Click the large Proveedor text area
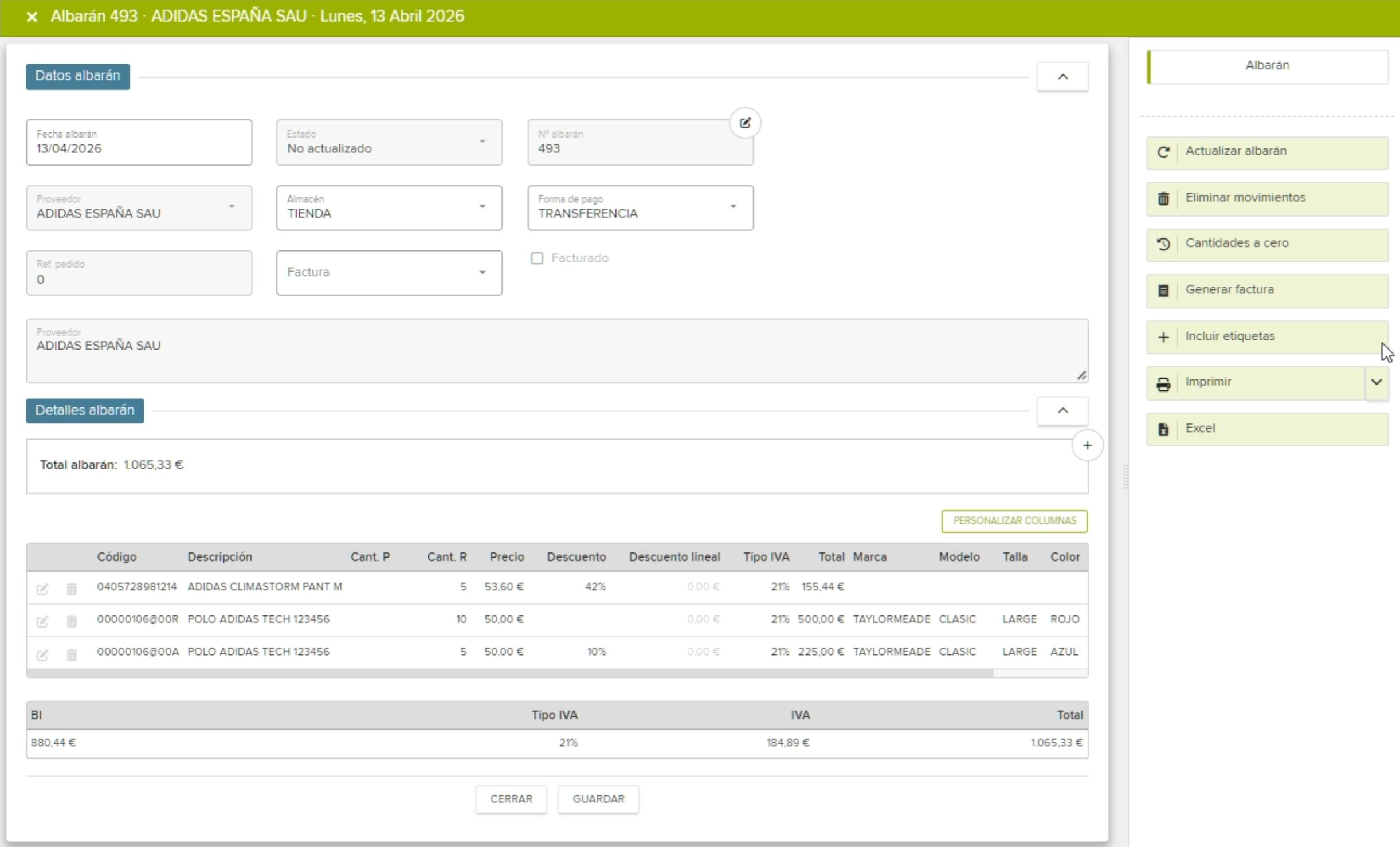The image size is (1400, 847). pyautogui.click(x=557, y=351)
